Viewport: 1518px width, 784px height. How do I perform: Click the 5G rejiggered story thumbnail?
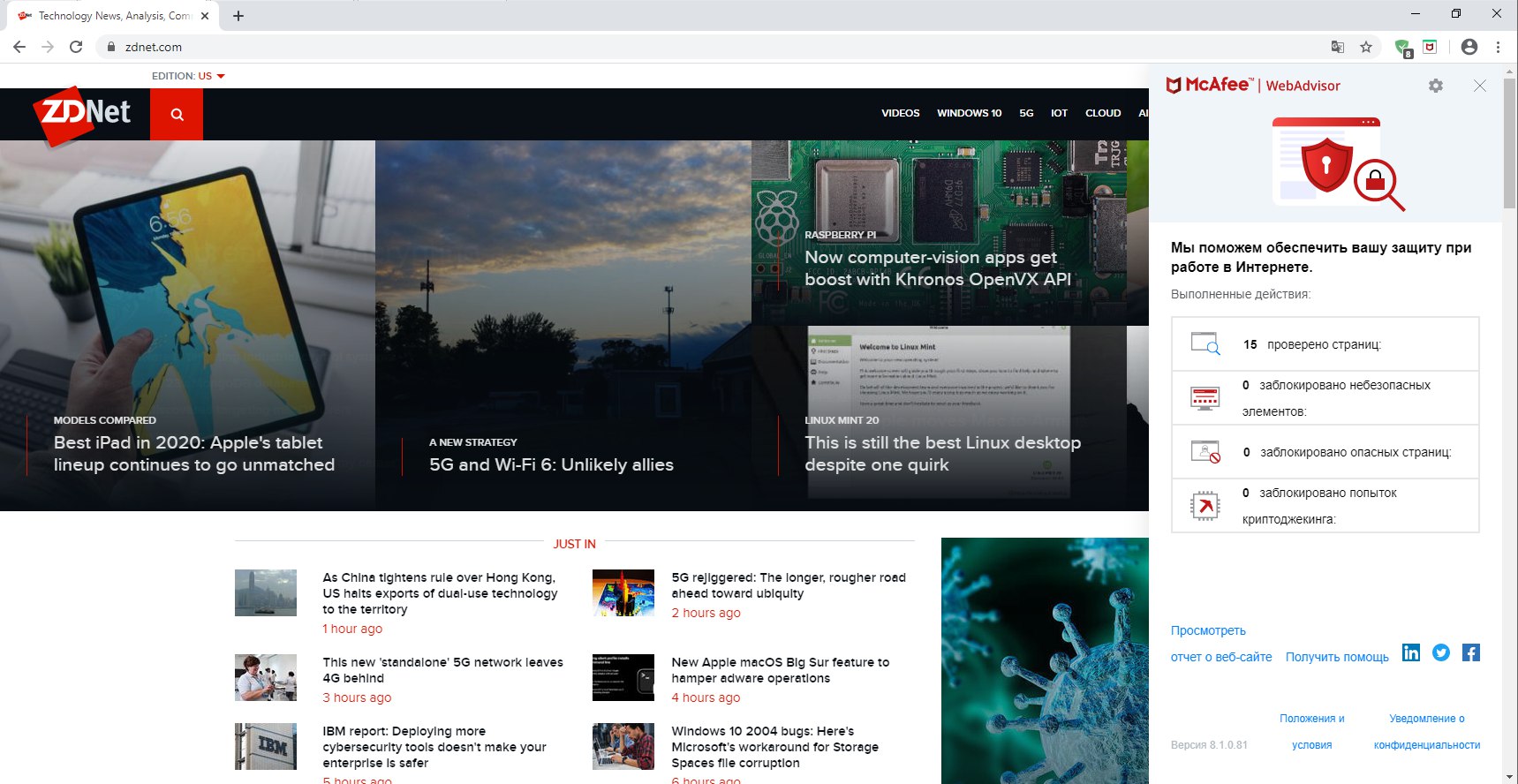point(623,592)
